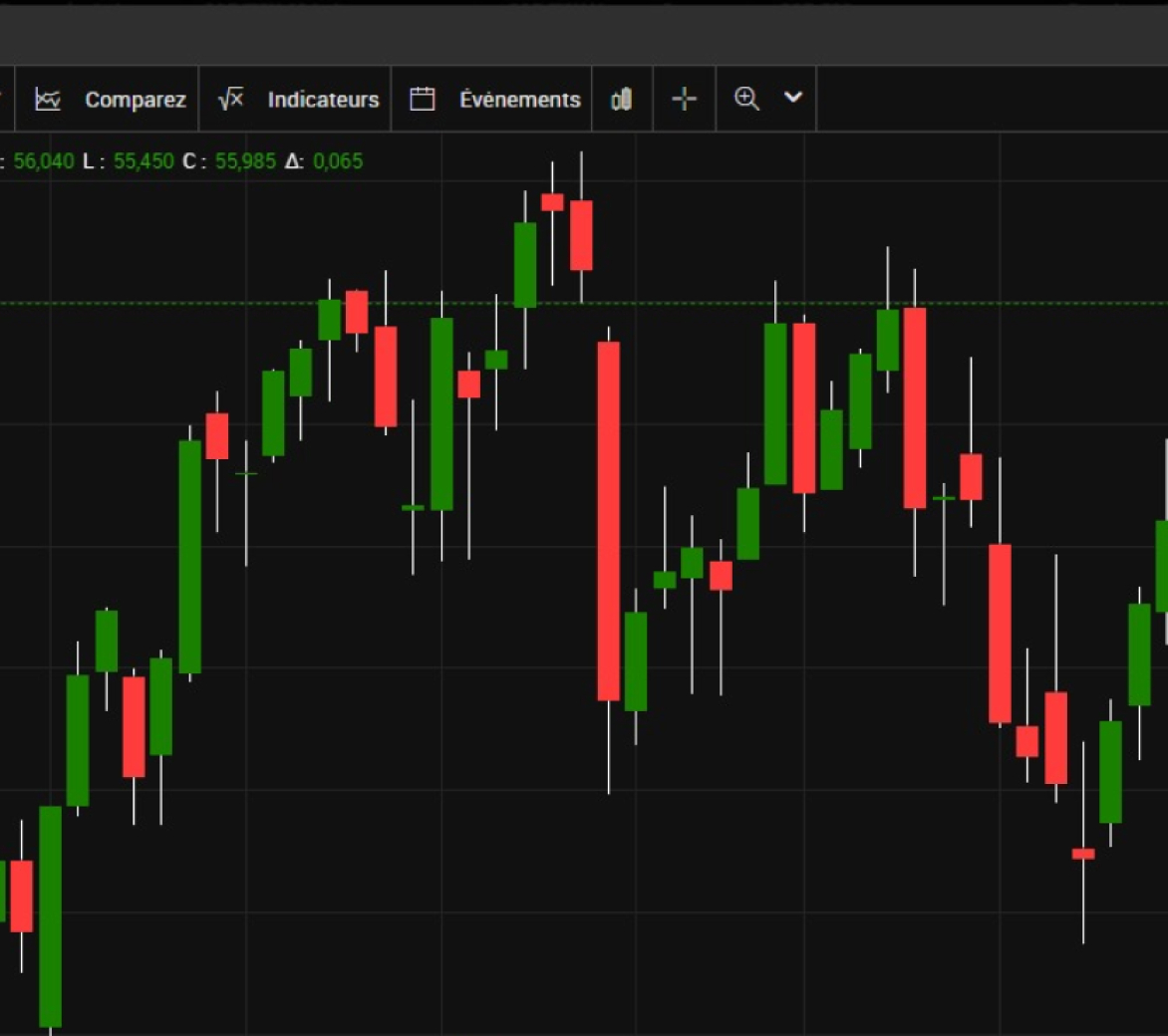Click the partially visible green candle at right edge
This screenshot has width=1168, height=1036.
click(1161, 565)
